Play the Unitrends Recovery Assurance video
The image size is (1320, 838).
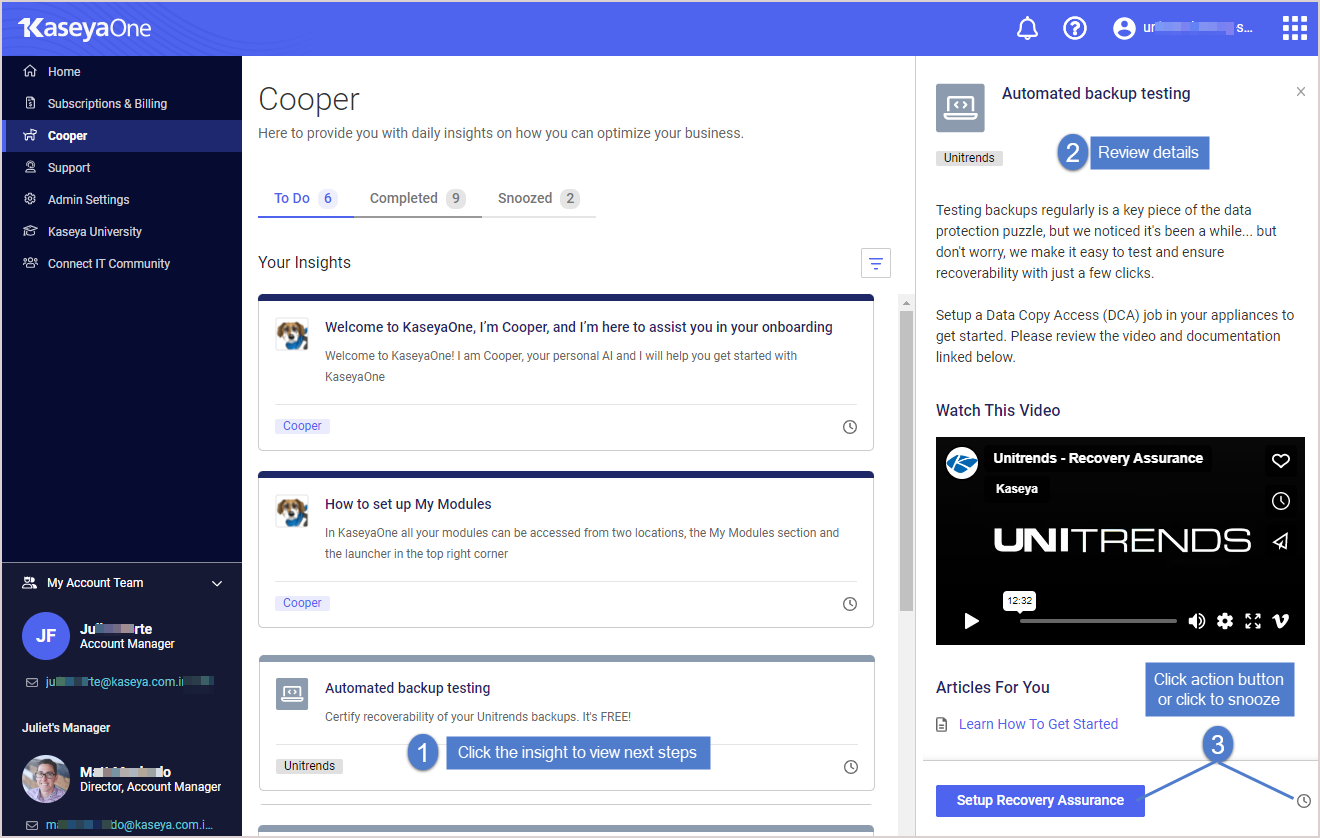click(x=971, y=621)
